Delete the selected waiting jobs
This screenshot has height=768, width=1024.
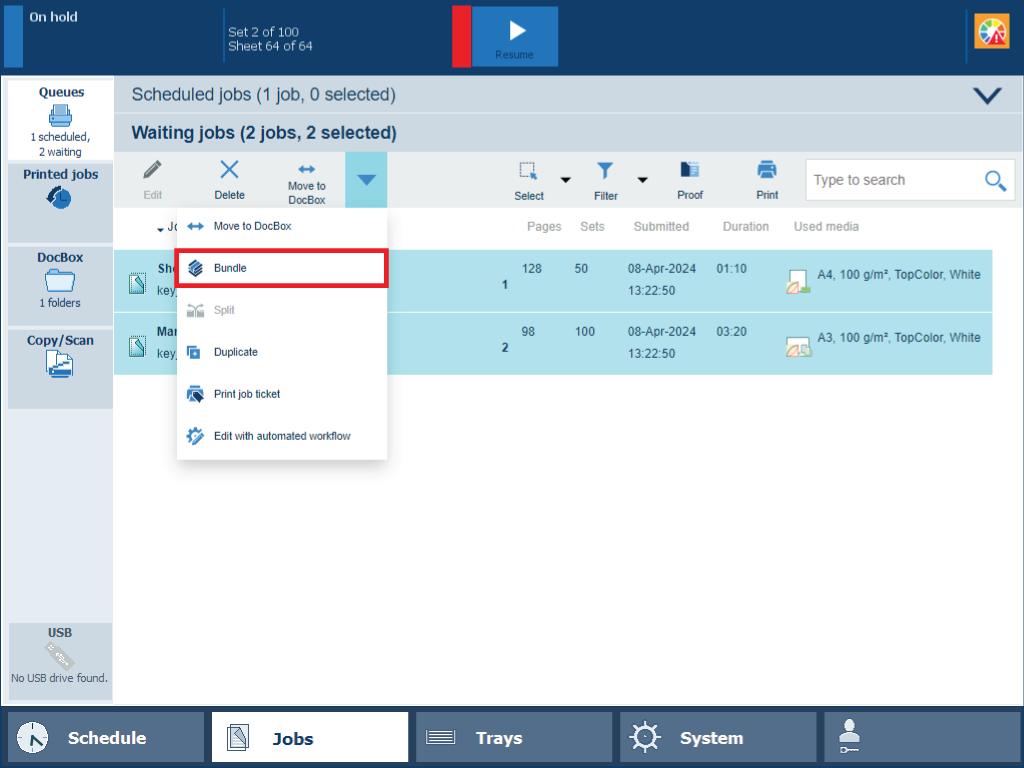(x=229, y=180)
